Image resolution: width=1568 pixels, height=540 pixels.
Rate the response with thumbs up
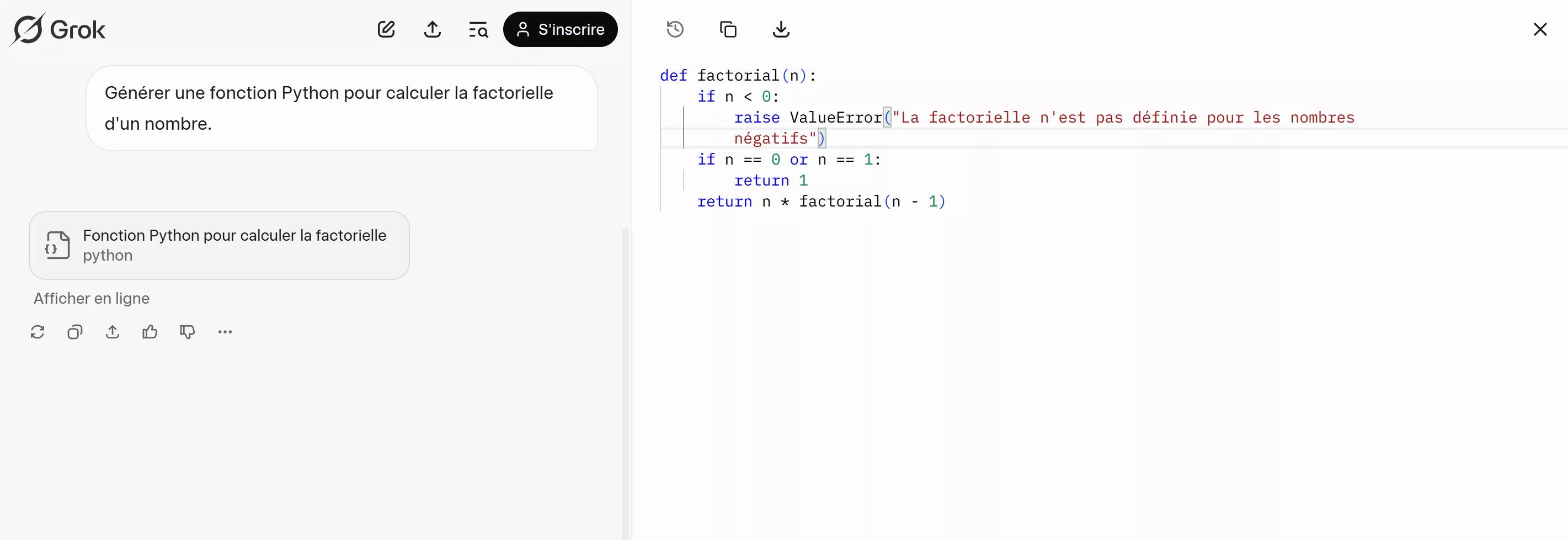coord(150,331)
